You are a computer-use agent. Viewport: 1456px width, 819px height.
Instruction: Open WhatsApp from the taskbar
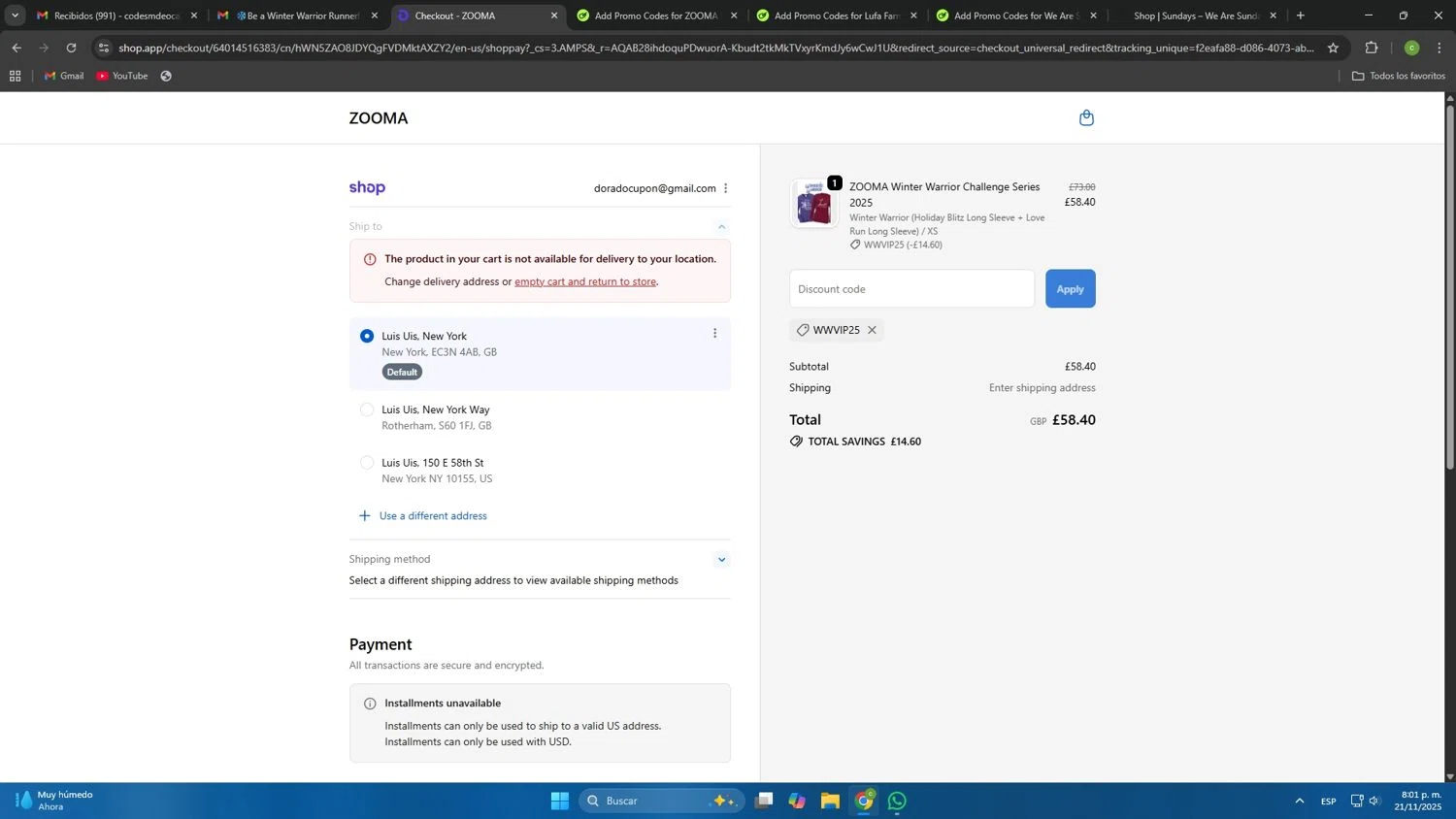[897, 801]
